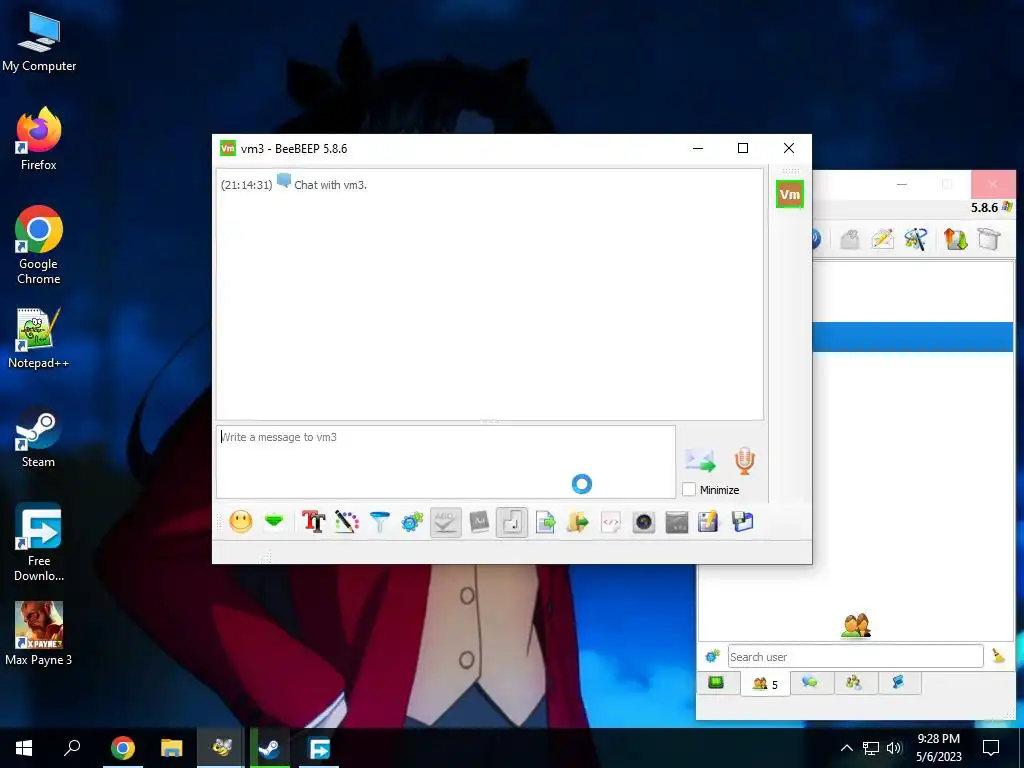The height and width of the screenshot is (768, 1024).
Task: Show hidden system tray icons
Action: (x=846, y=748)
